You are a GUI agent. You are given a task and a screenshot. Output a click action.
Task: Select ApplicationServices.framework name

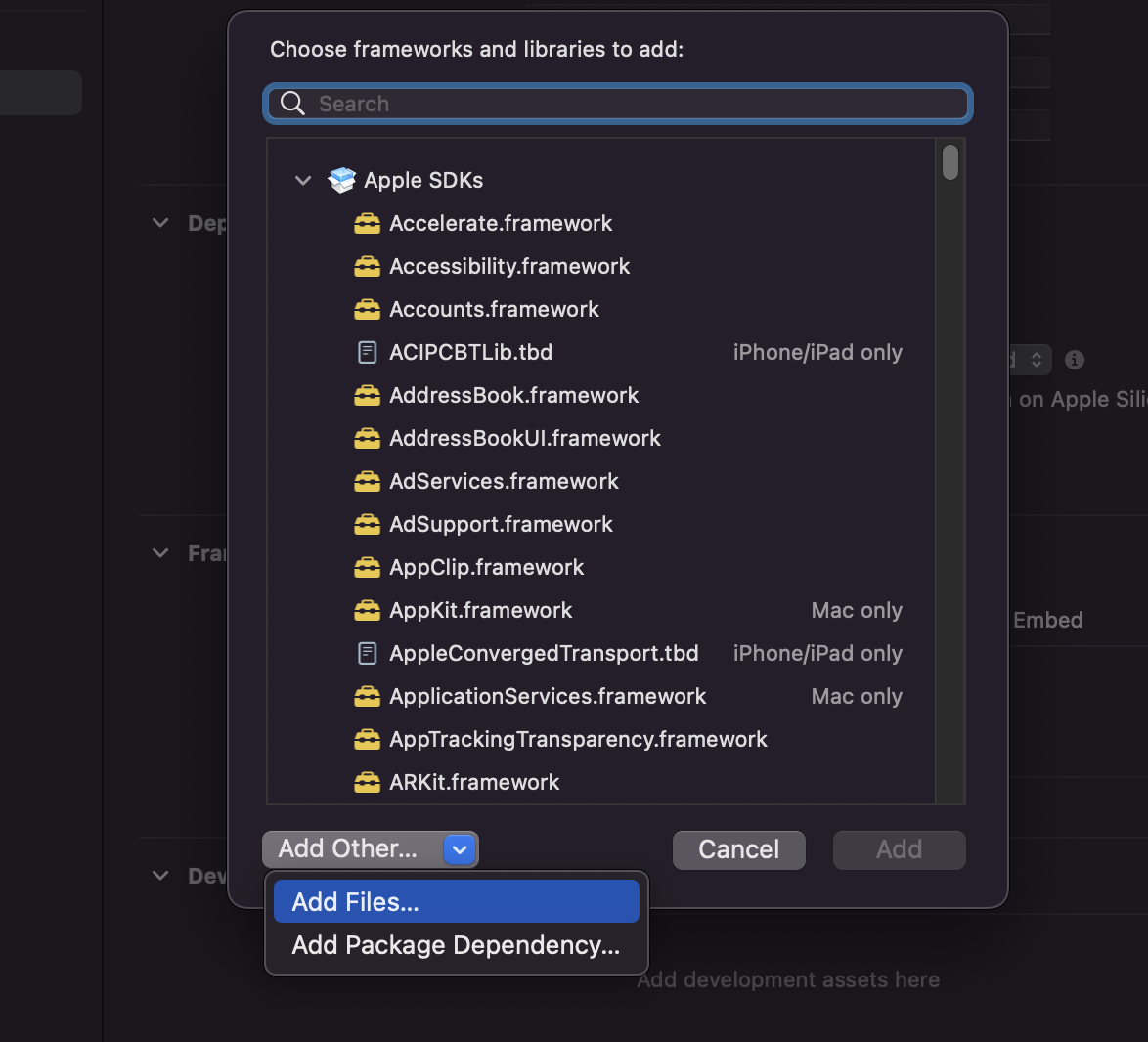548,697
